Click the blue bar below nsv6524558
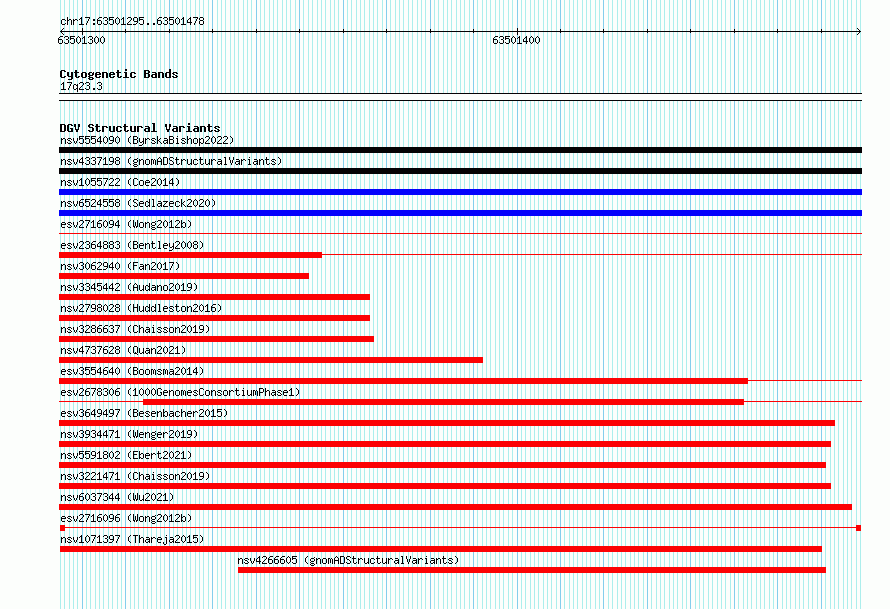The width and height of the screenshot is (890, 609). pos(460,213)
